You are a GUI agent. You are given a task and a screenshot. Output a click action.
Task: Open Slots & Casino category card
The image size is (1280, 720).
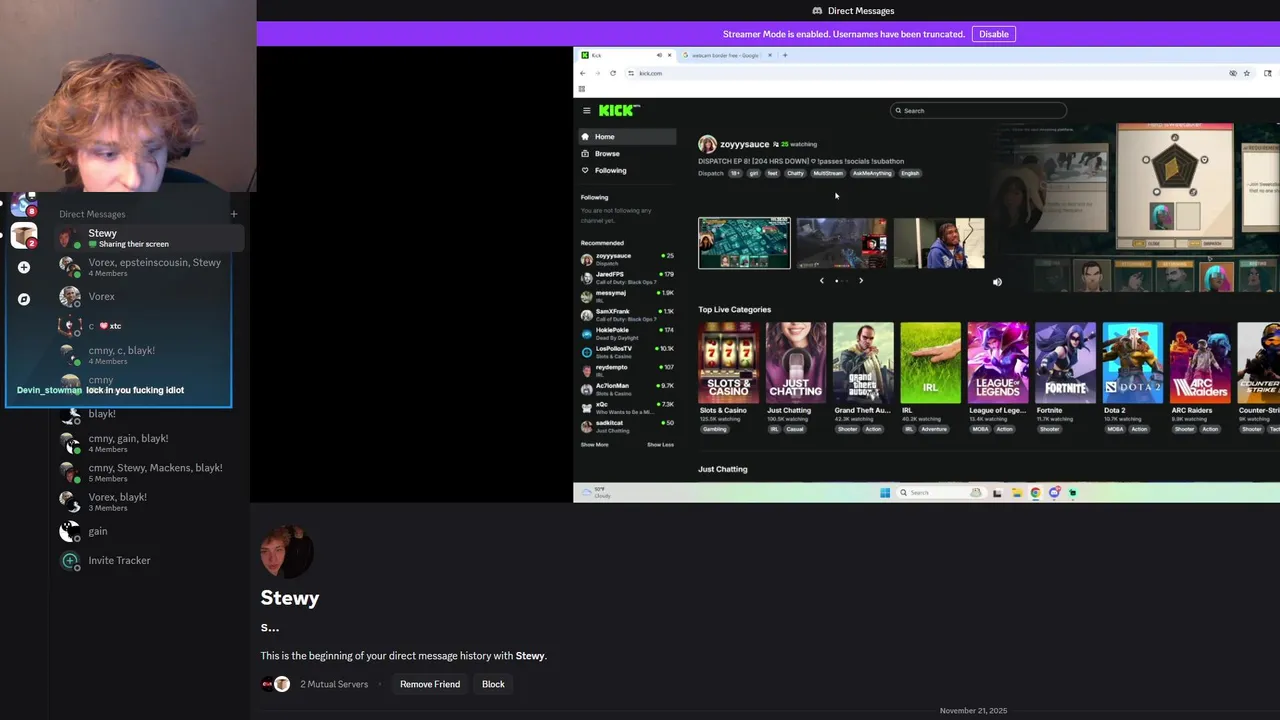[728, 363]
